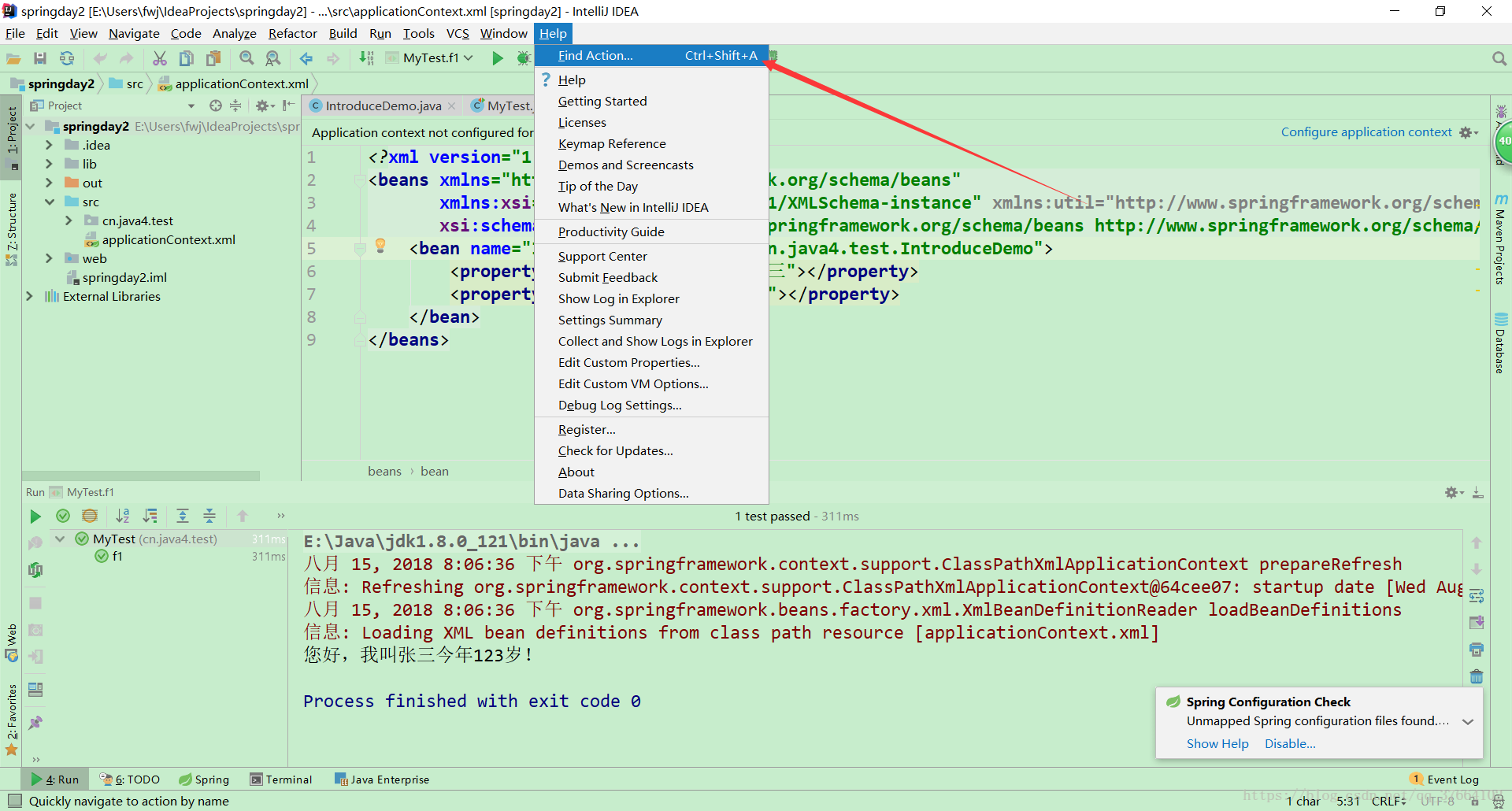
Task: Select Keymap Reference menu item
Action: coord(651,144)
